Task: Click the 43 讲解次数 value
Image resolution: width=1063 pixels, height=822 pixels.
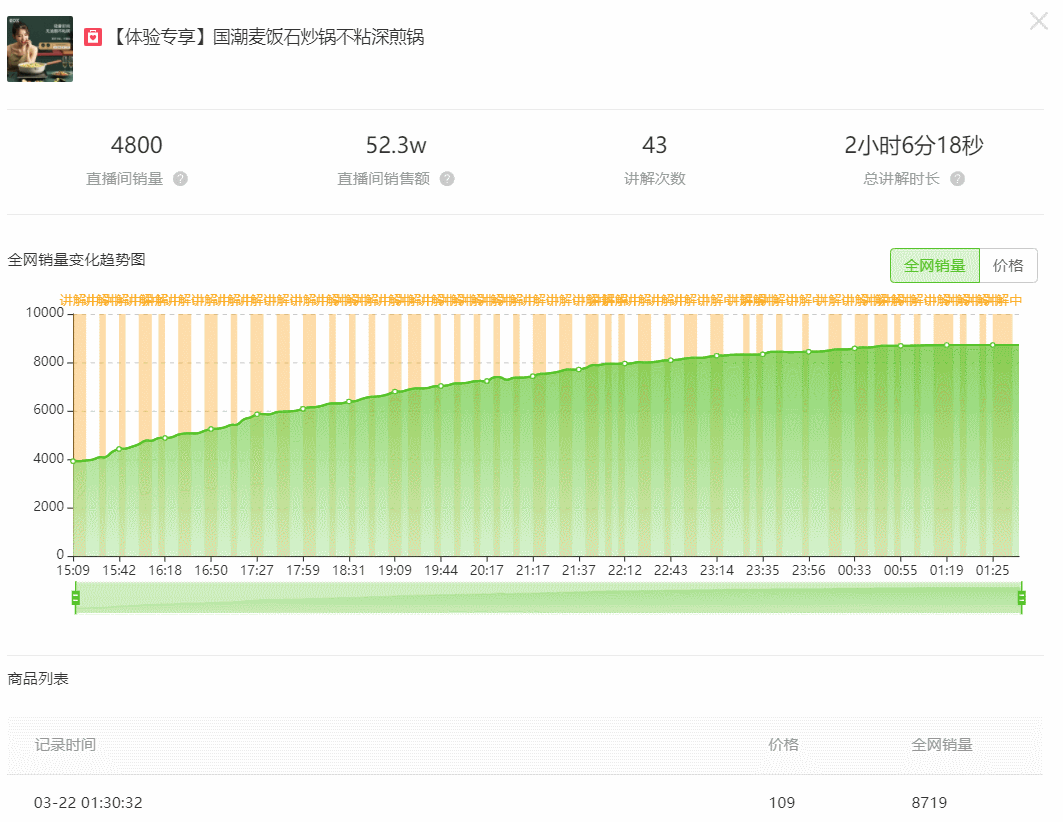Action: [x=654, y=145]
